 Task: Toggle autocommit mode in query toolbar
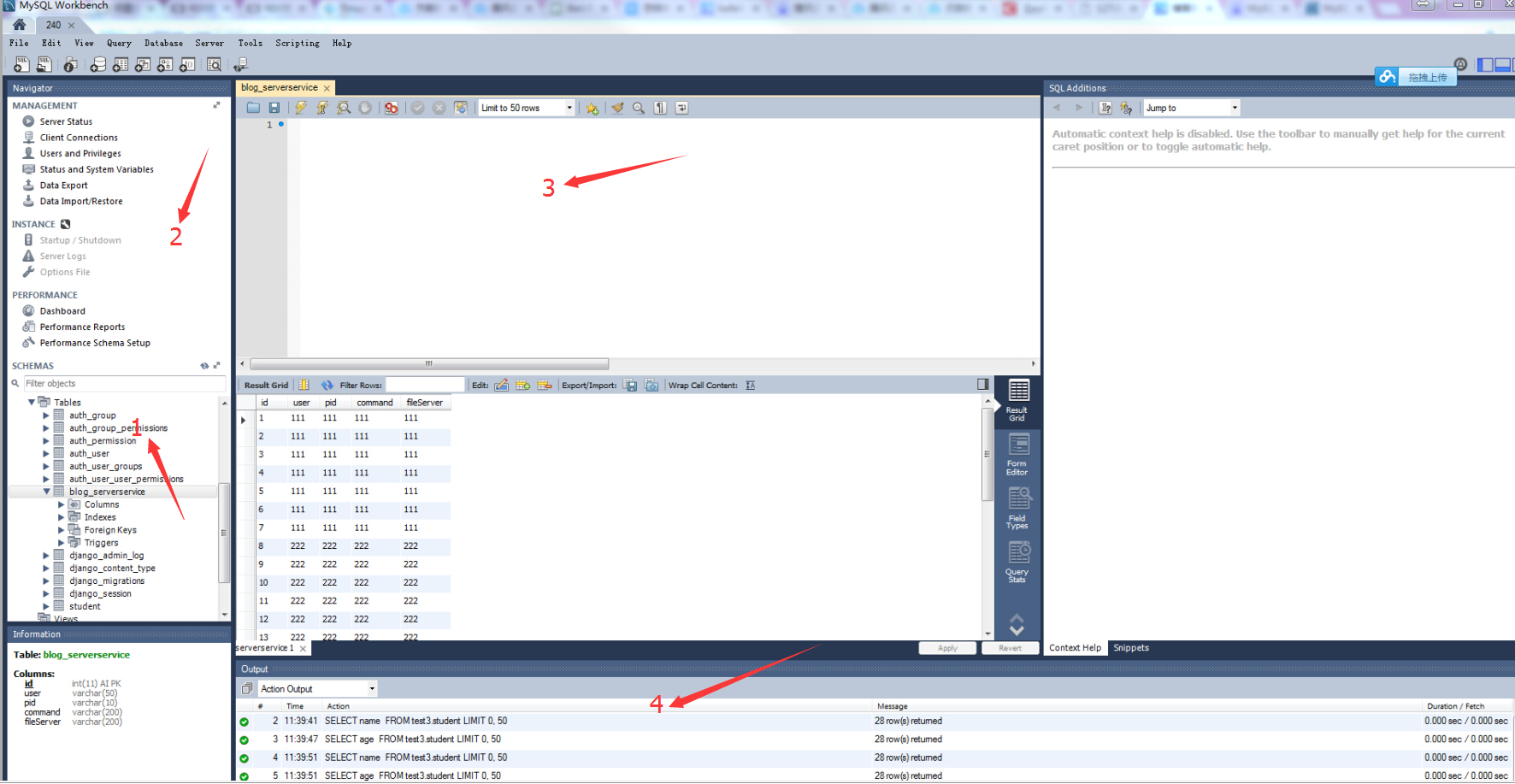point(461,108)
